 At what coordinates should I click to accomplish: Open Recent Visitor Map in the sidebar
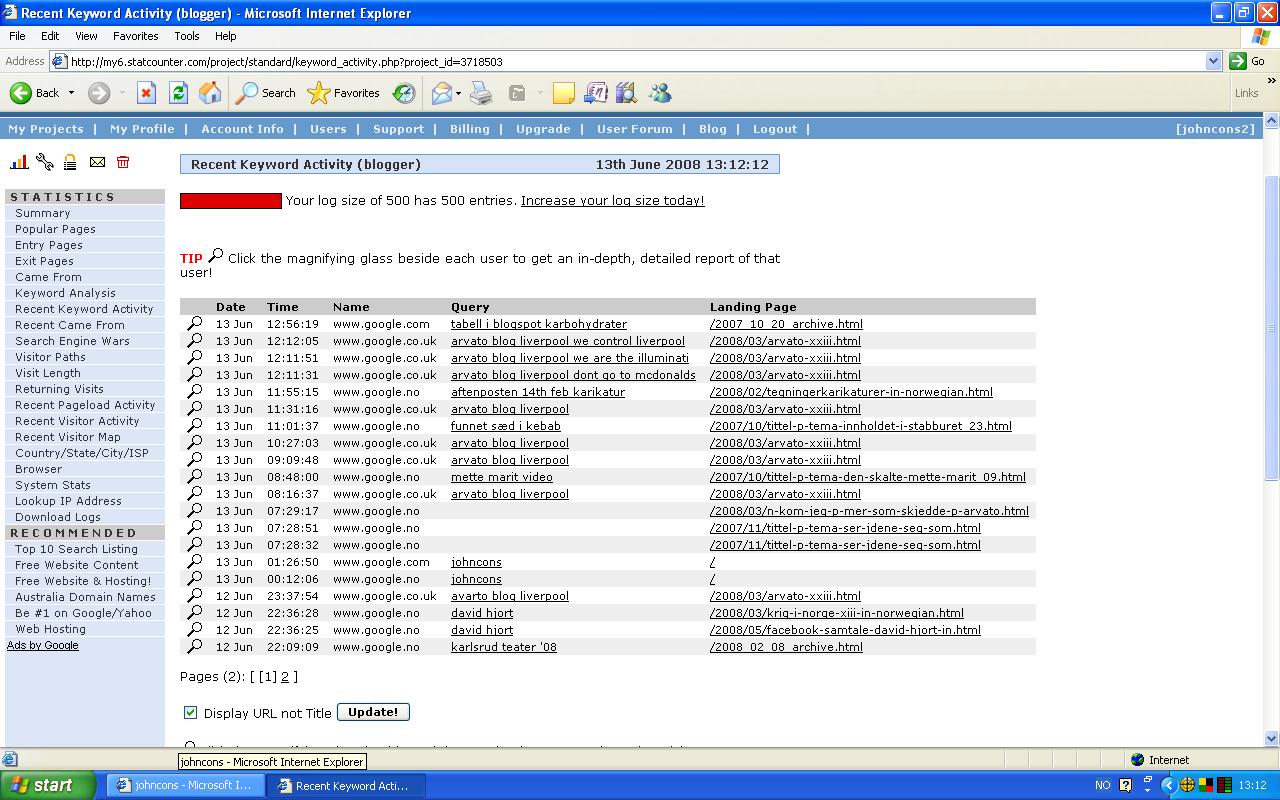tap(68, 437)
